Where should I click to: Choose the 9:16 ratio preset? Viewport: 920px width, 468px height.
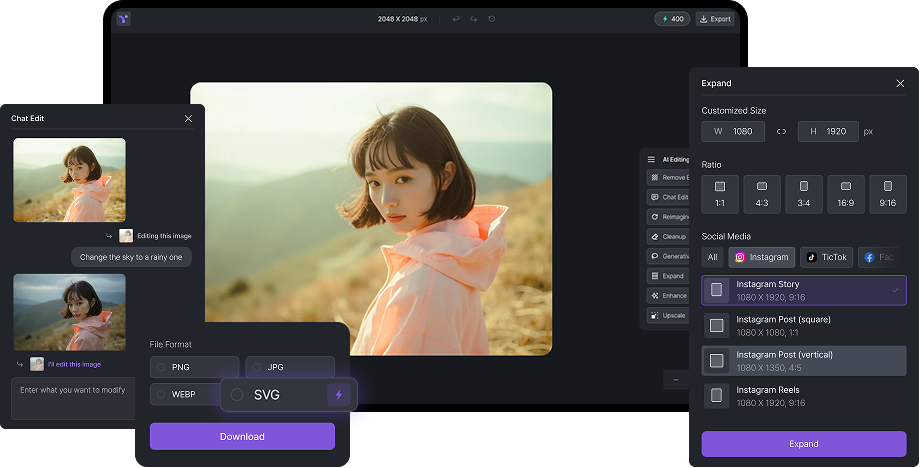[x=887, y=194]
